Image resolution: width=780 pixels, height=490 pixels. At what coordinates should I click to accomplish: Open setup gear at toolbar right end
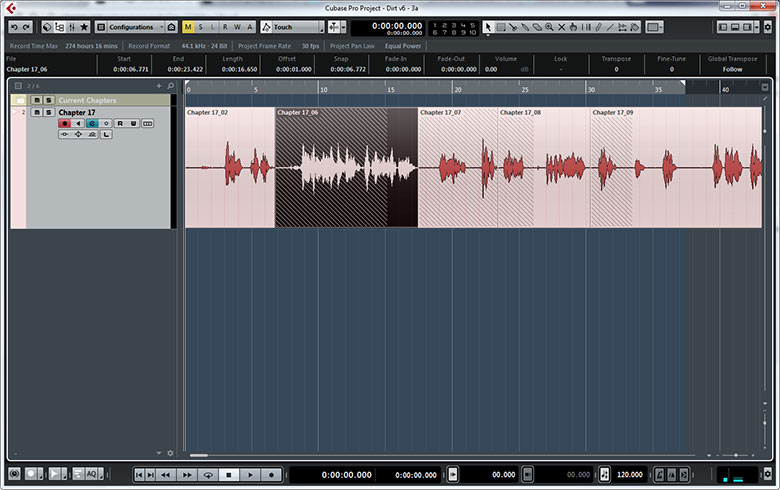768,27
